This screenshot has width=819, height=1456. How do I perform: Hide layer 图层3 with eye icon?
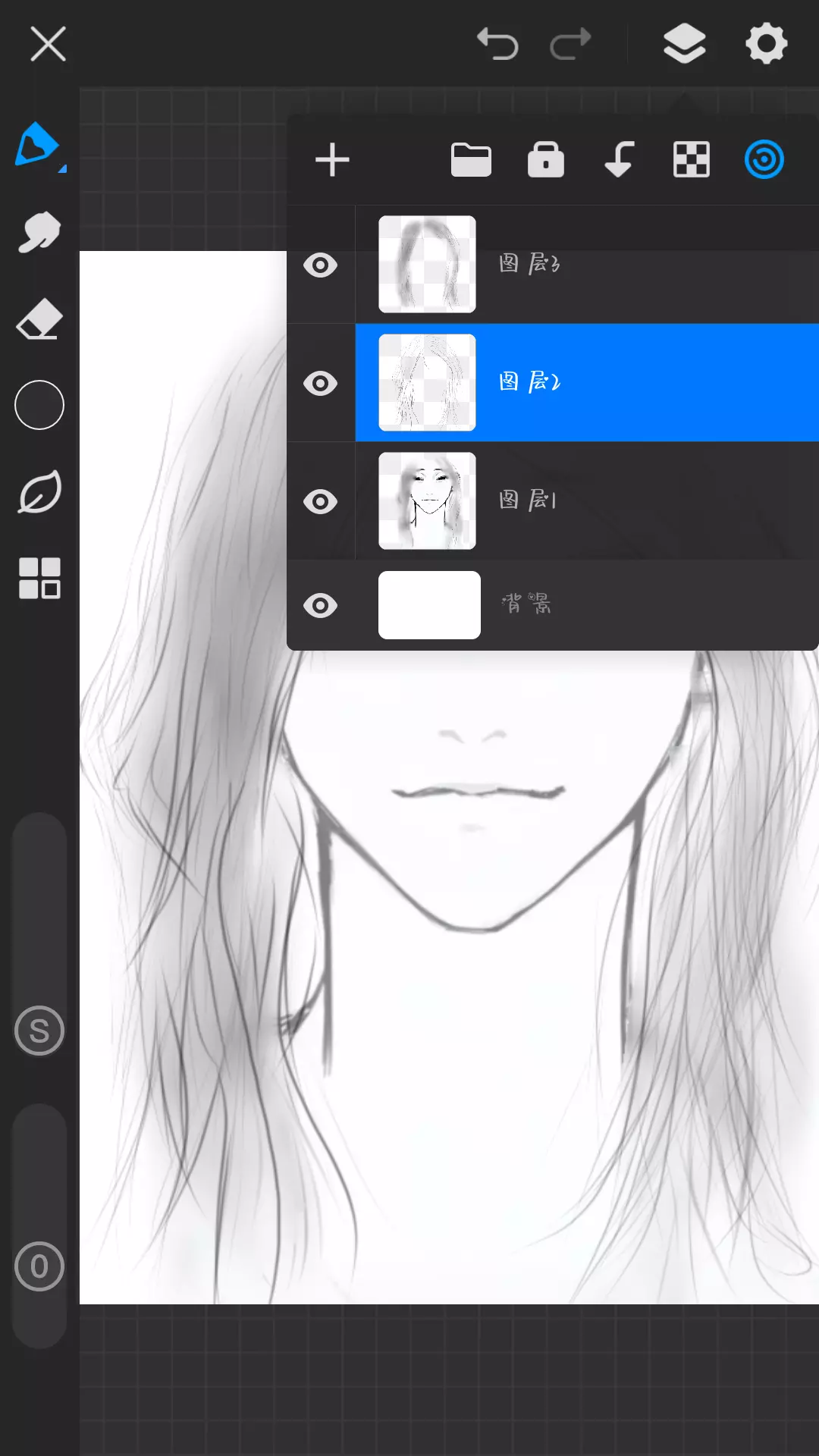point(320,265)
